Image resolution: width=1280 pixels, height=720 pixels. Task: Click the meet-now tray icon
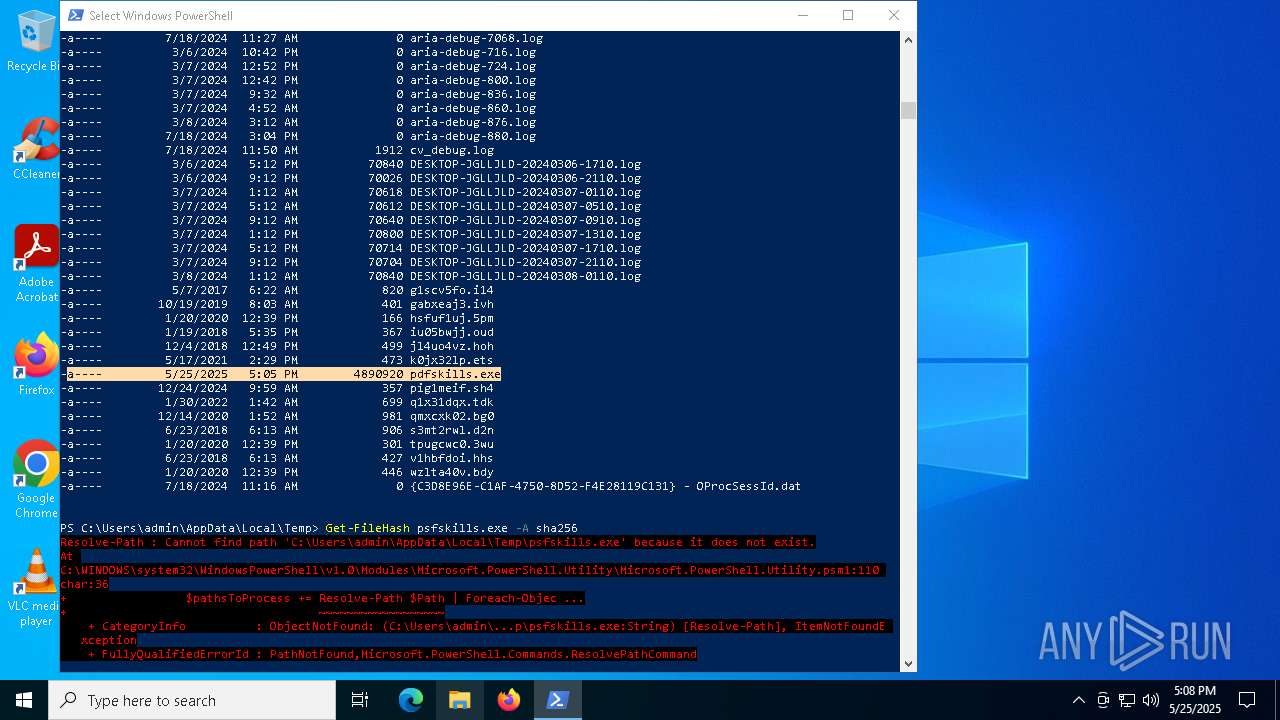pos(1103,700)
